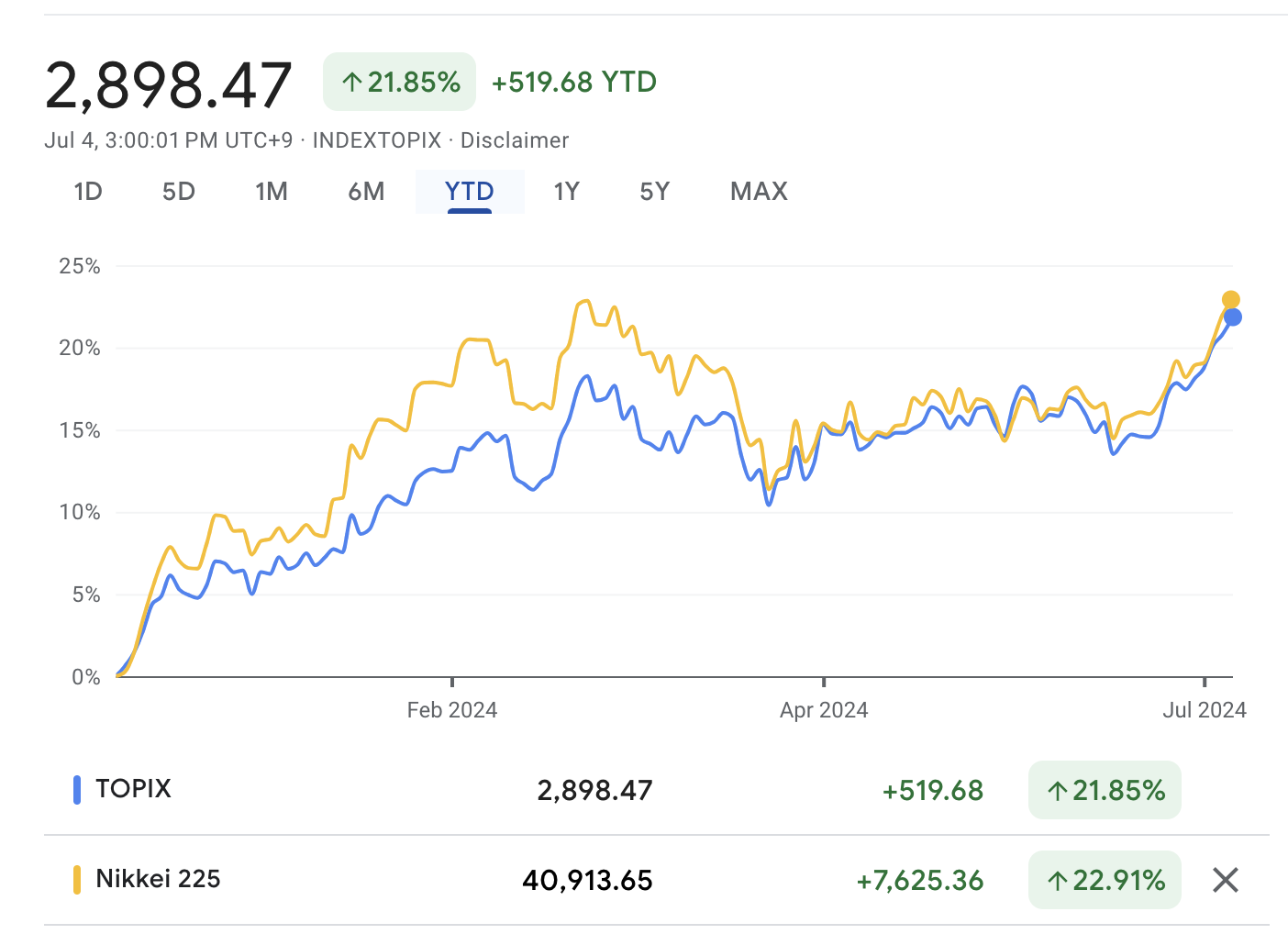Switch chart to 5Y range
1288x934 pixels.
655,192
